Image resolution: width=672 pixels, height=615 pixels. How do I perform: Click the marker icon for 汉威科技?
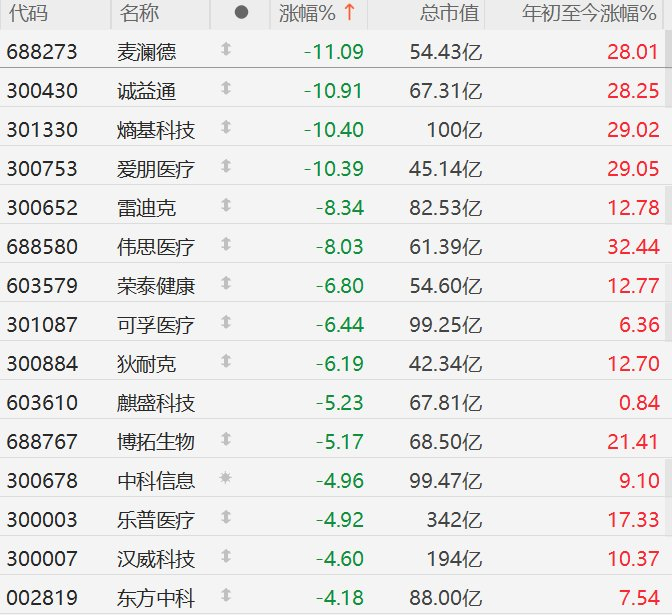click(x=226, y=556)
